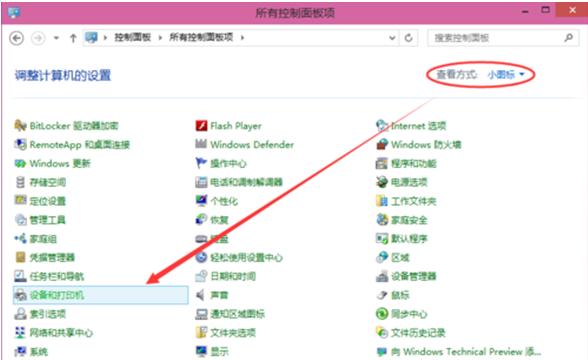Screen dimensions: 588x360
Task: Open the 同步中心 sync icon
Action: [382, 314]
